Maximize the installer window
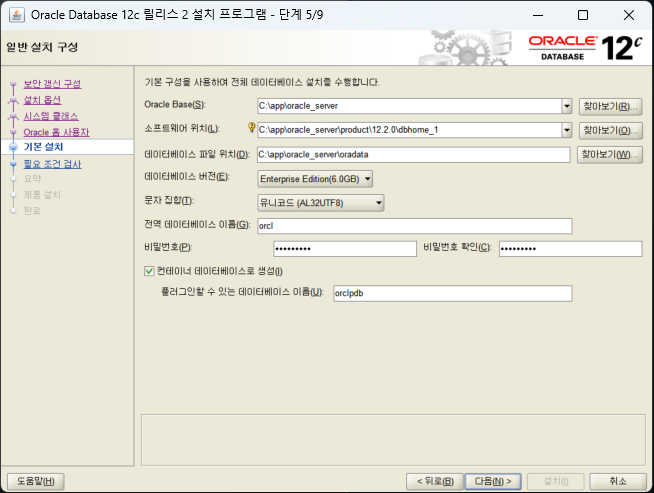This screenshot has height=493, width=654. point(583,15)
